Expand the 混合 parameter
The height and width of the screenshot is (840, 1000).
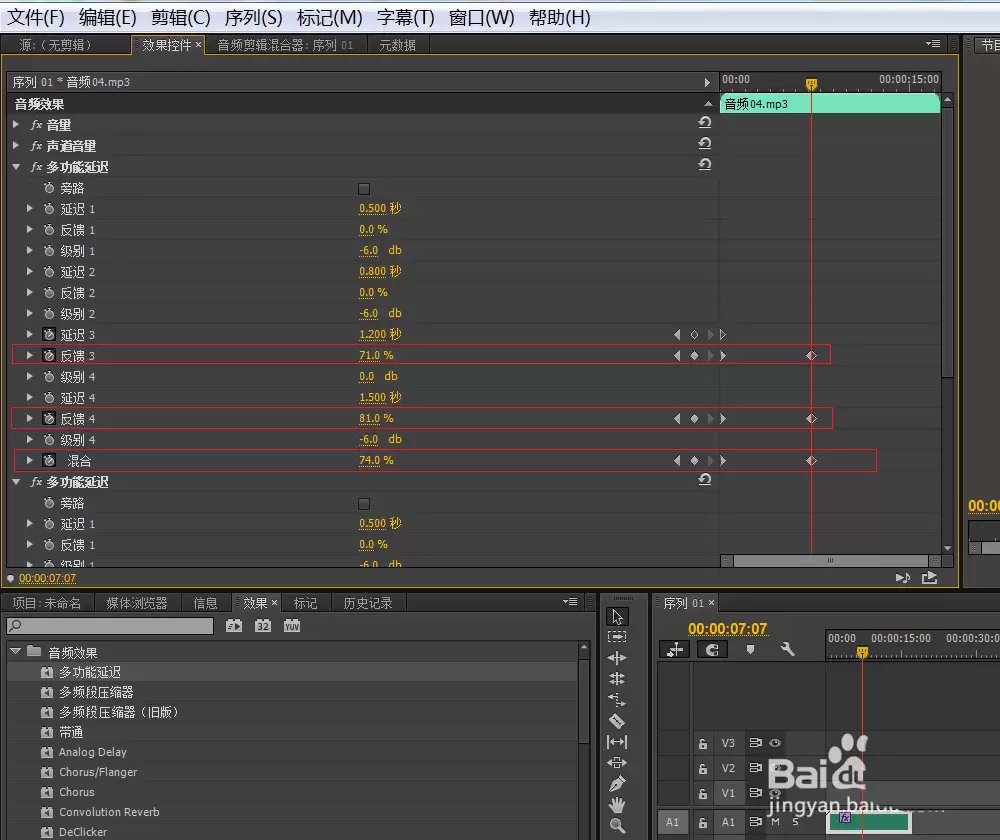tap(29, 460)
